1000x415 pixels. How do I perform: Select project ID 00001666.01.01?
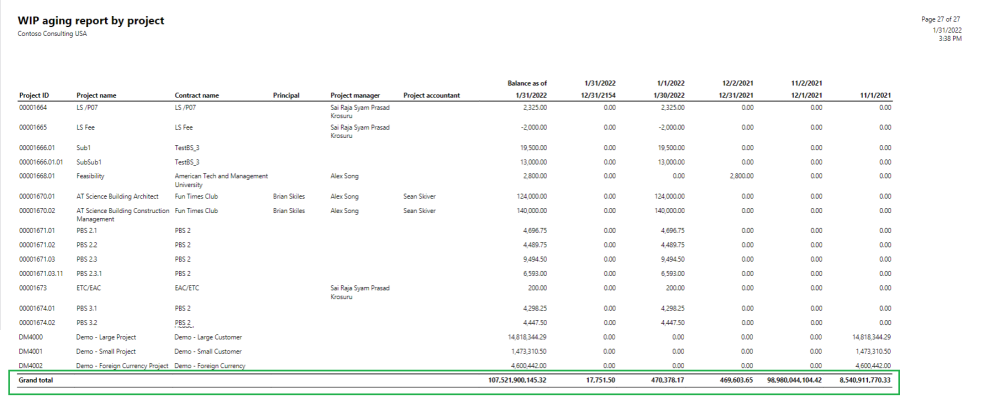(x=41, y=162)
